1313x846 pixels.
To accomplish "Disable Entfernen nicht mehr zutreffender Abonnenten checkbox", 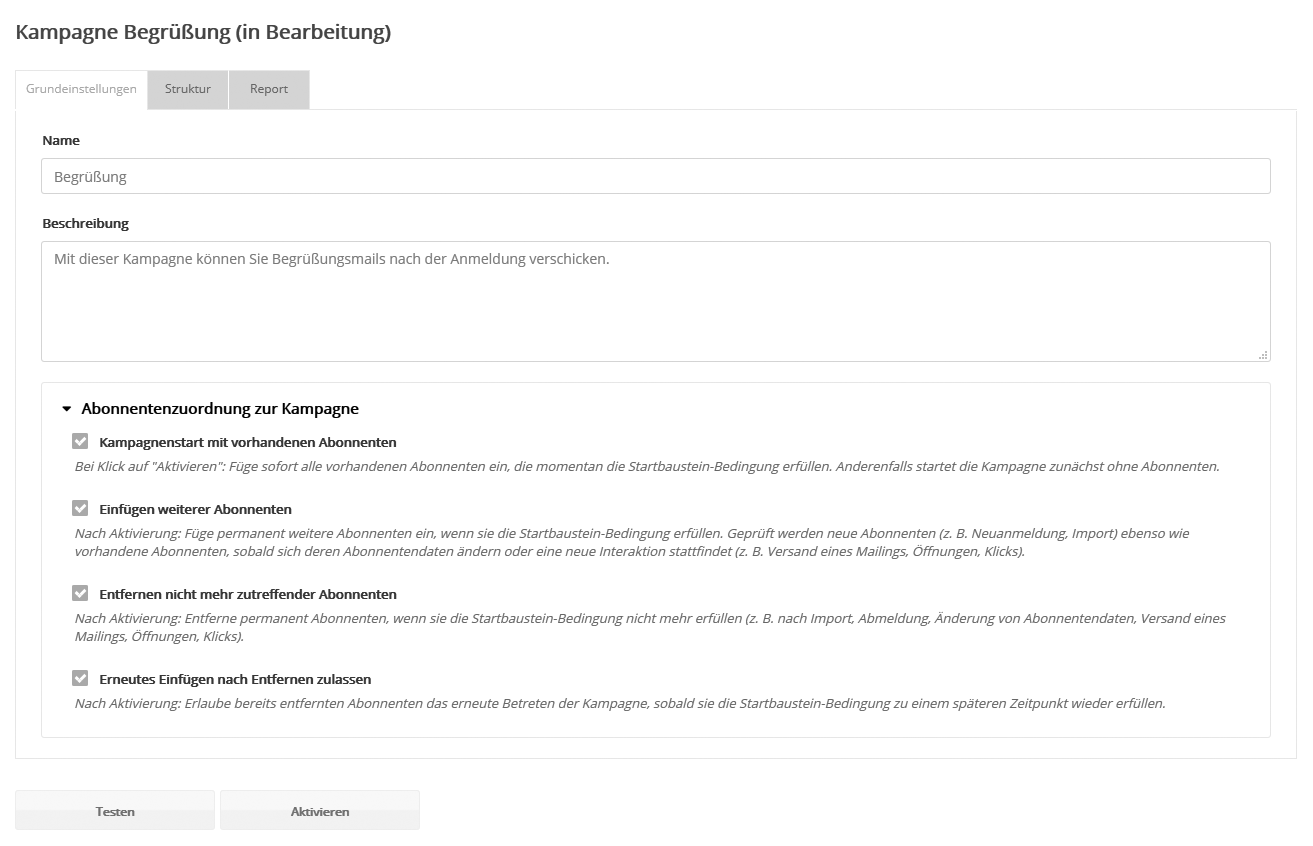I will (81, 594).
